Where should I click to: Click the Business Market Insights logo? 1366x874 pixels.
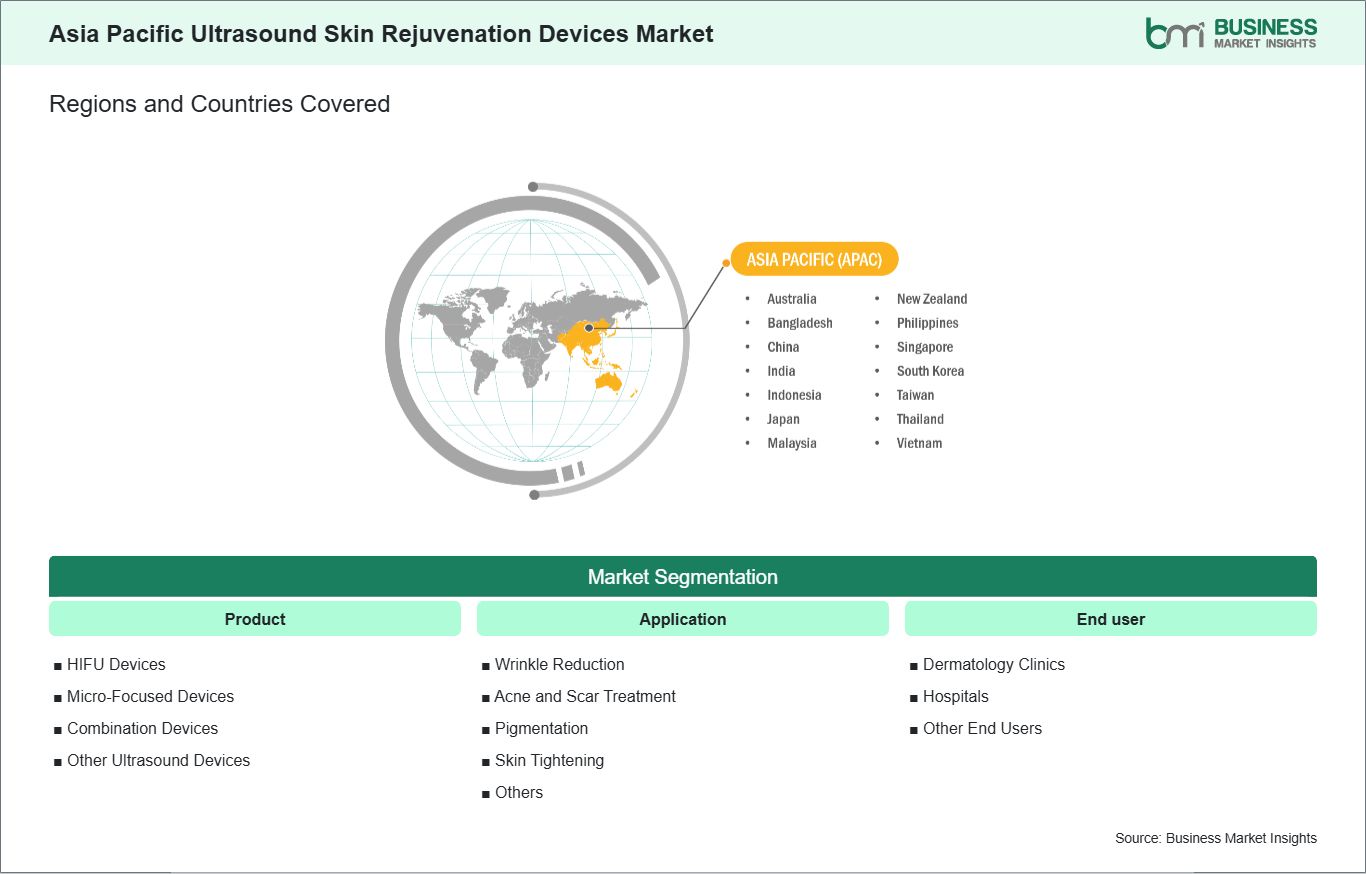coord(1231,33)
